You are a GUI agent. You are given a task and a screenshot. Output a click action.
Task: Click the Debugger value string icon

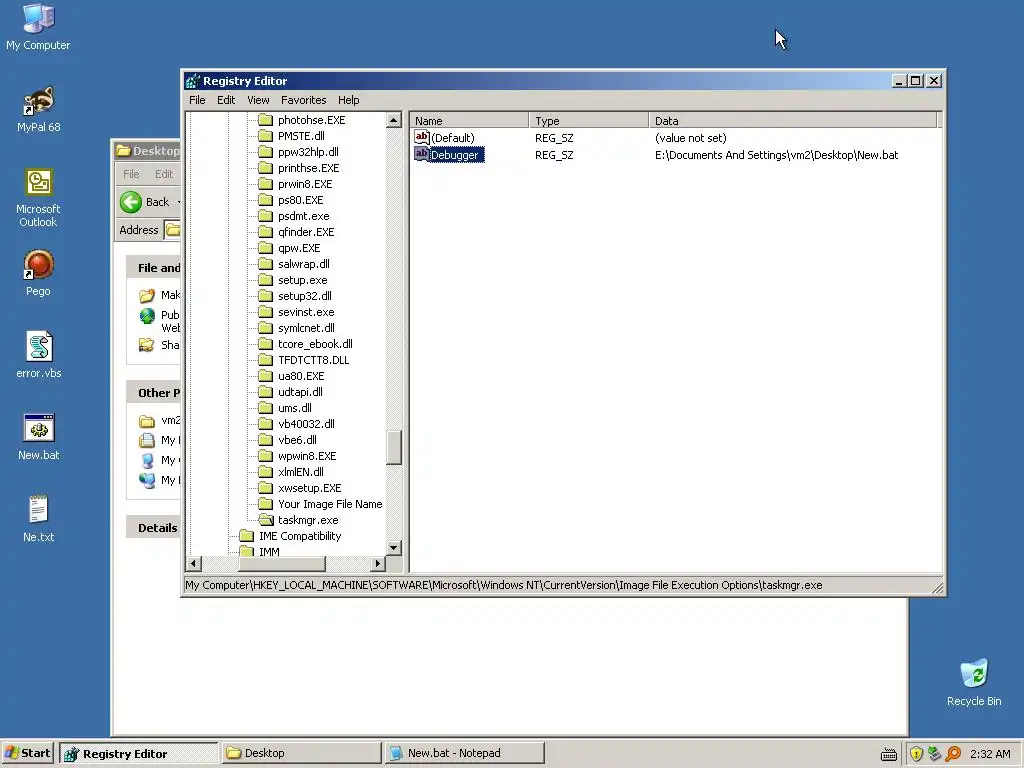tap(421, 154)
